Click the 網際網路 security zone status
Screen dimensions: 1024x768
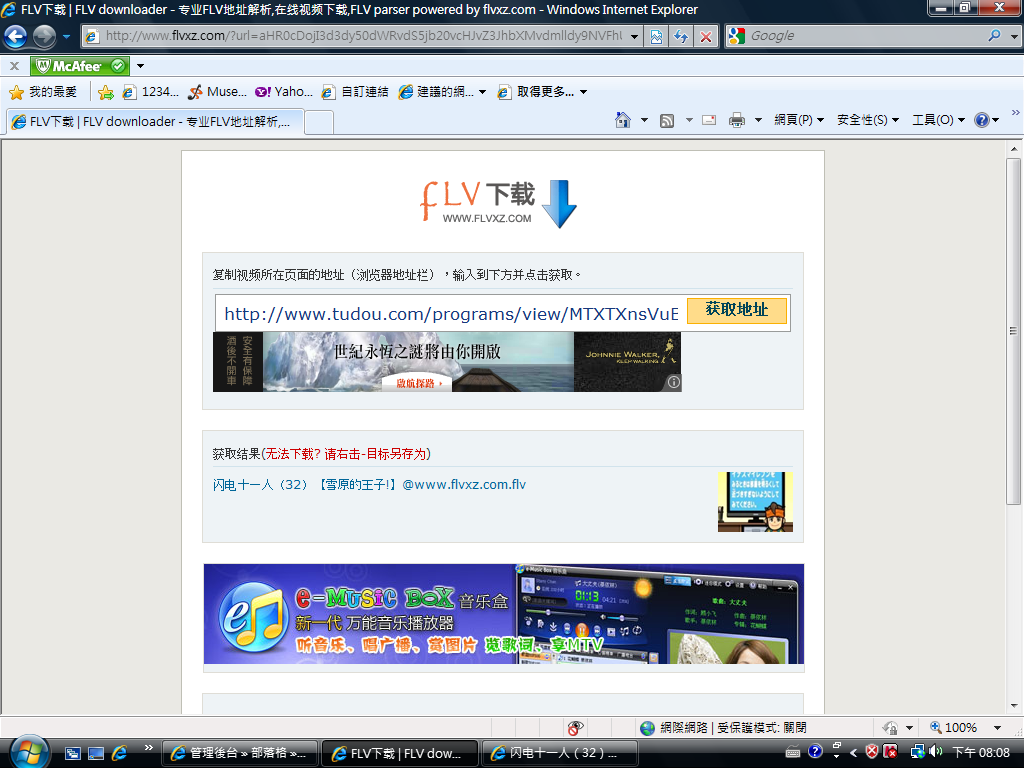[x=724, y=728]
